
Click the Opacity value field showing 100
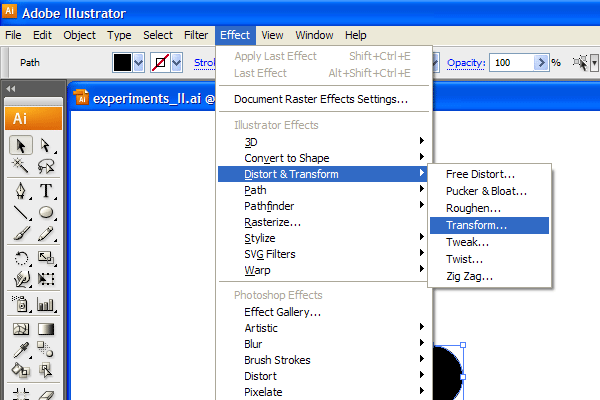click(512, 62)
